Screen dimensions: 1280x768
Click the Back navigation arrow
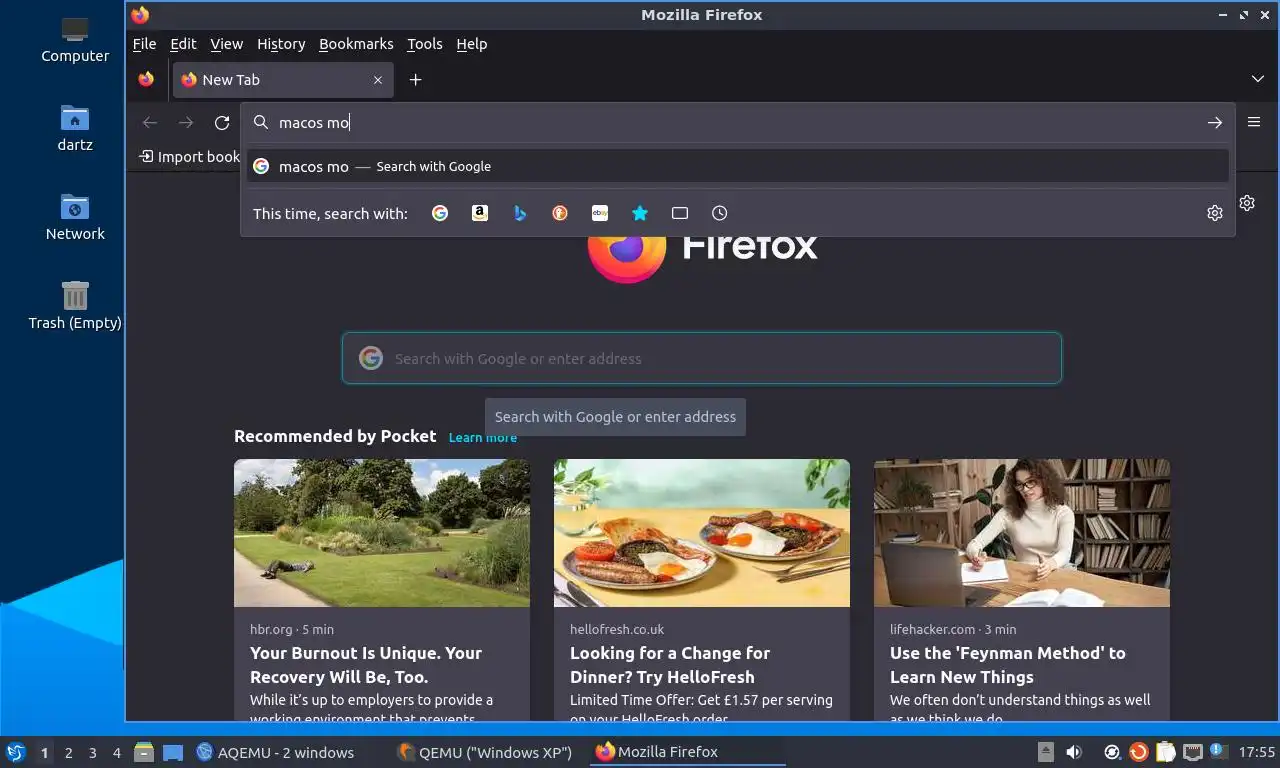(150, 122)
